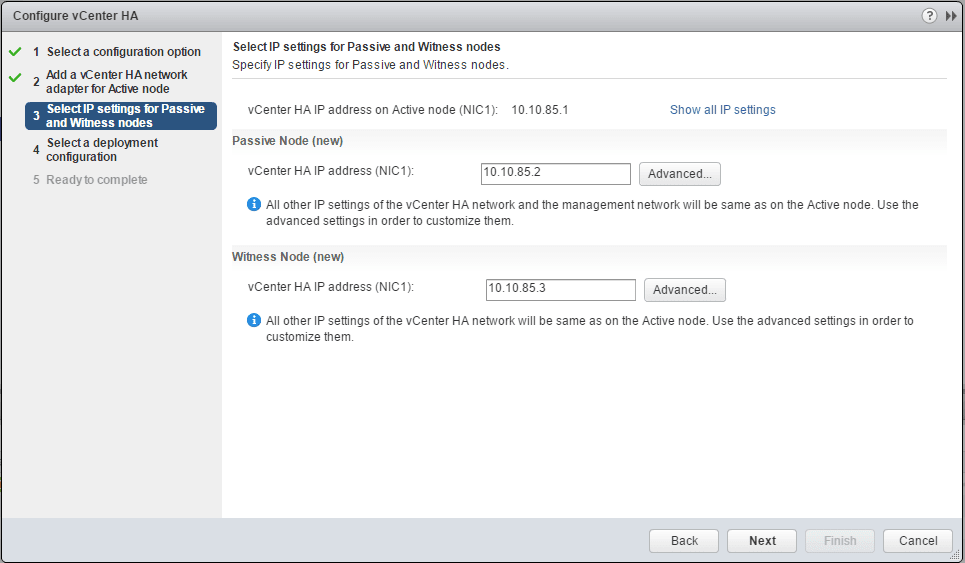Cancel the Configure vCenter HA wizard
This screenshot has height=563, width=965.
[917, 541]
